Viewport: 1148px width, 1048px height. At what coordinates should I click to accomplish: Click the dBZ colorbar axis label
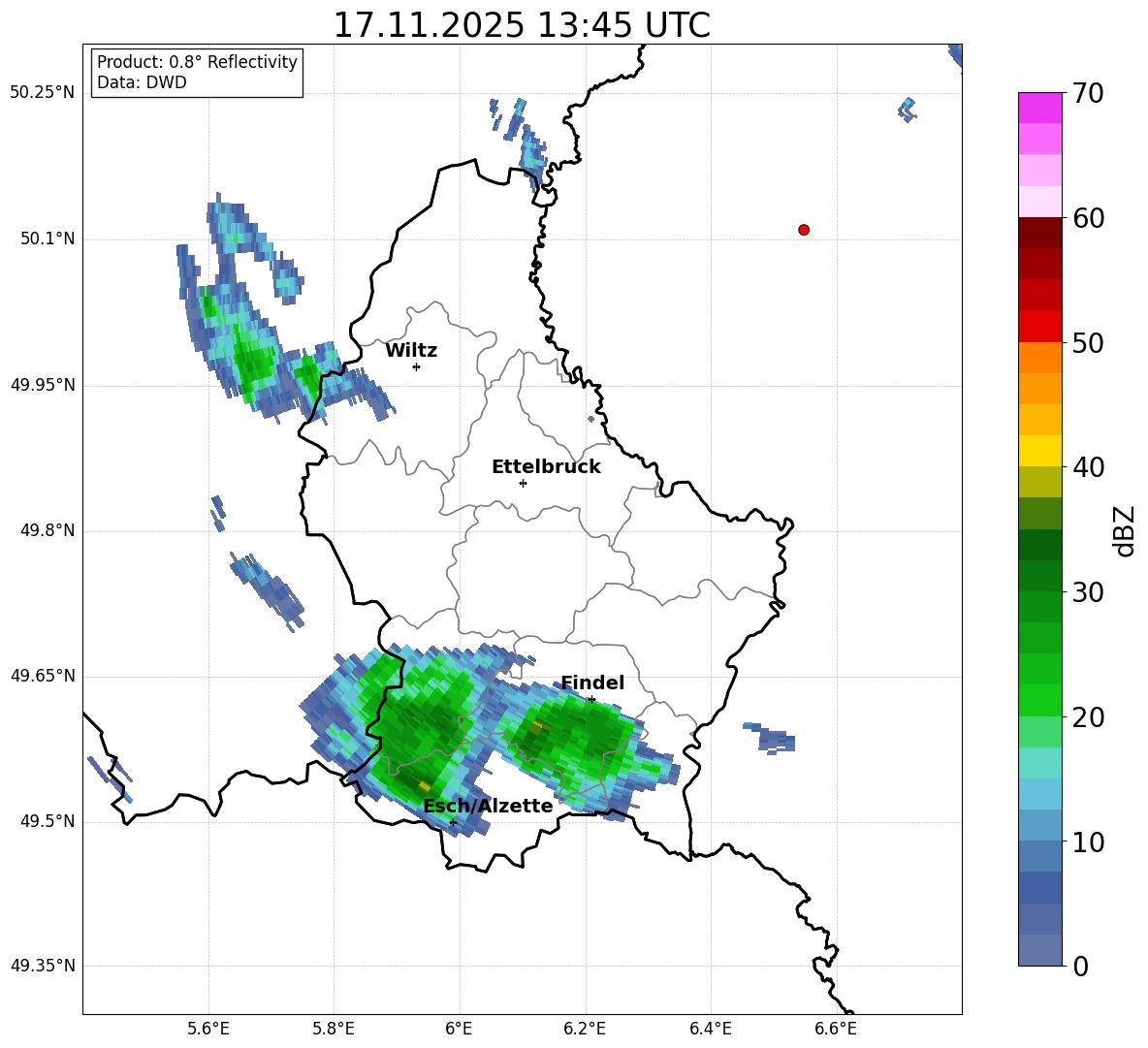[1126, 530]
